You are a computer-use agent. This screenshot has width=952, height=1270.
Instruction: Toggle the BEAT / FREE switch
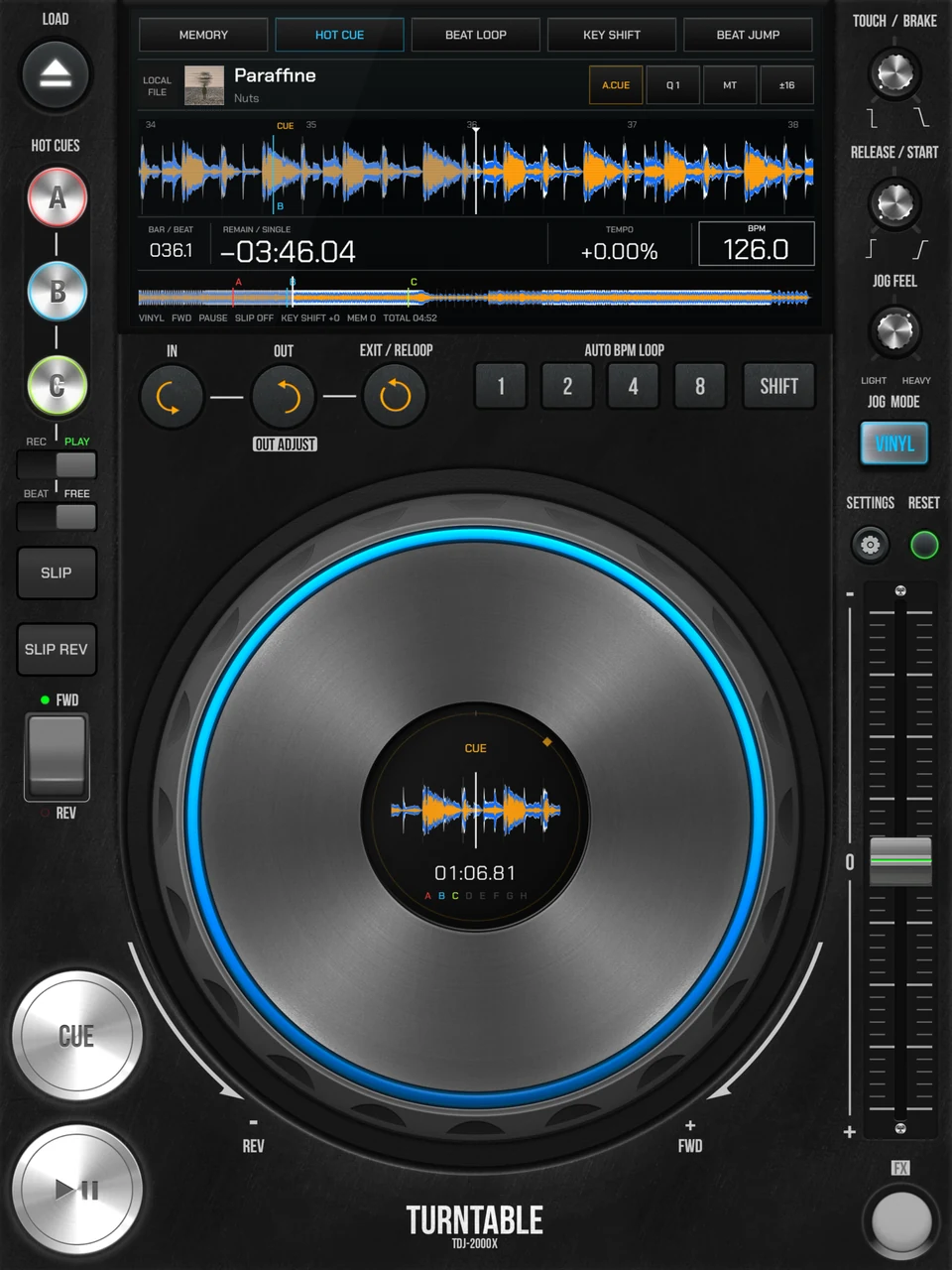tap(57, 517)
